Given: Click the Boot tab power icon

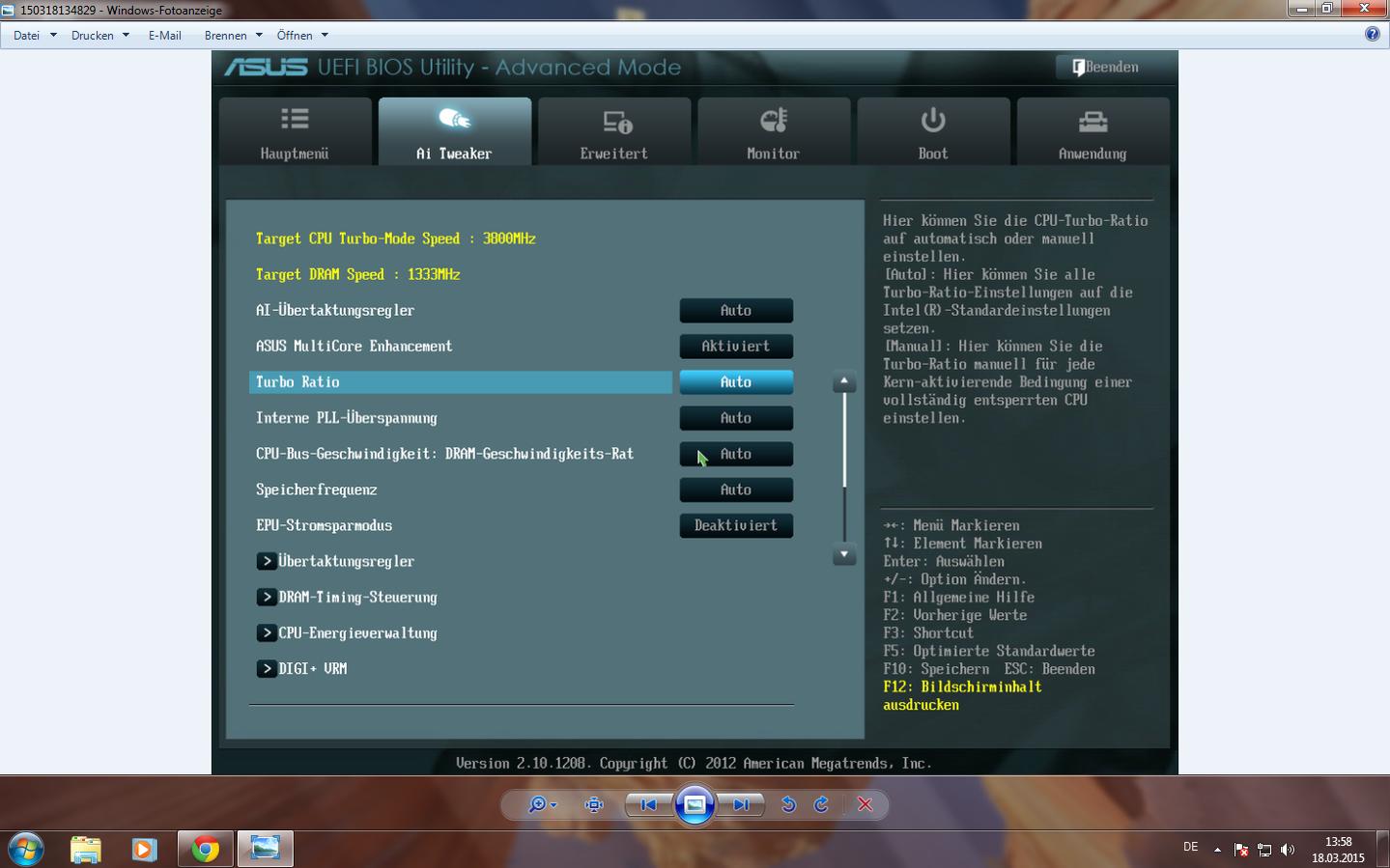Looking at the screenshot, I should coord(933,120).
